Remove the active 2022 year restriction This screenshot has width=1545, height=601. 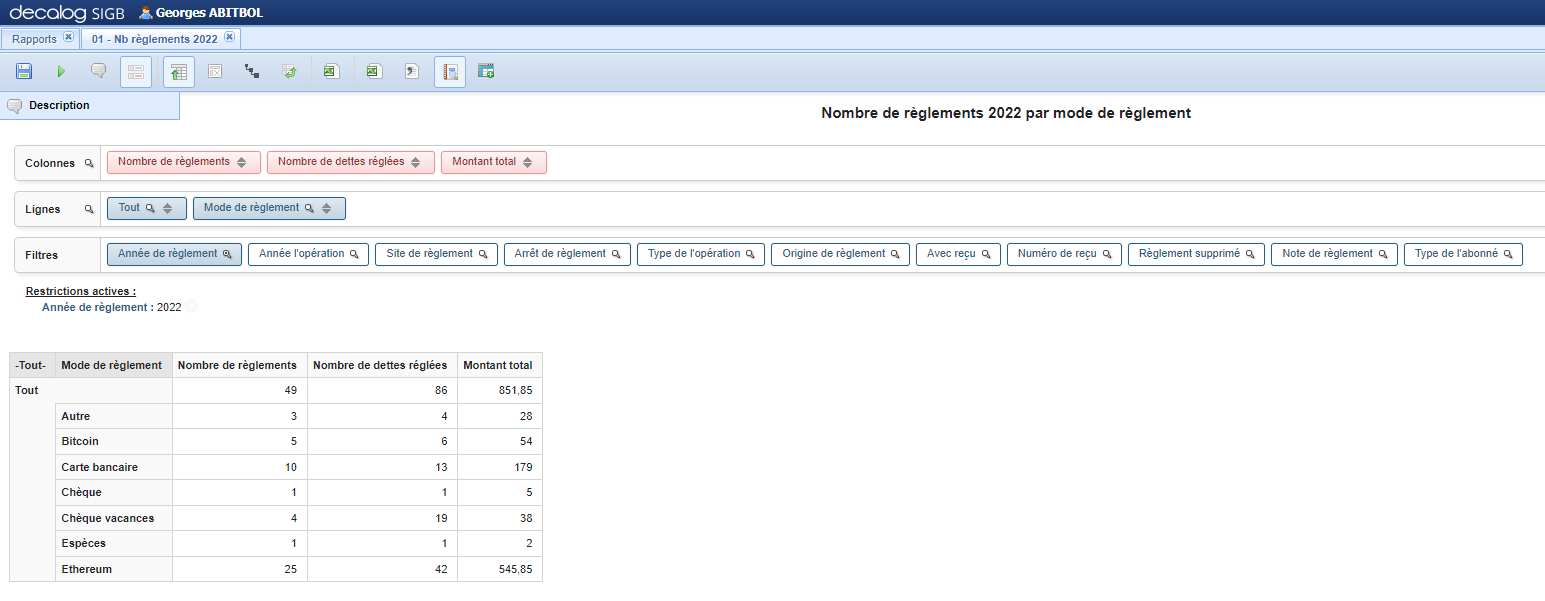coord(191,308)
